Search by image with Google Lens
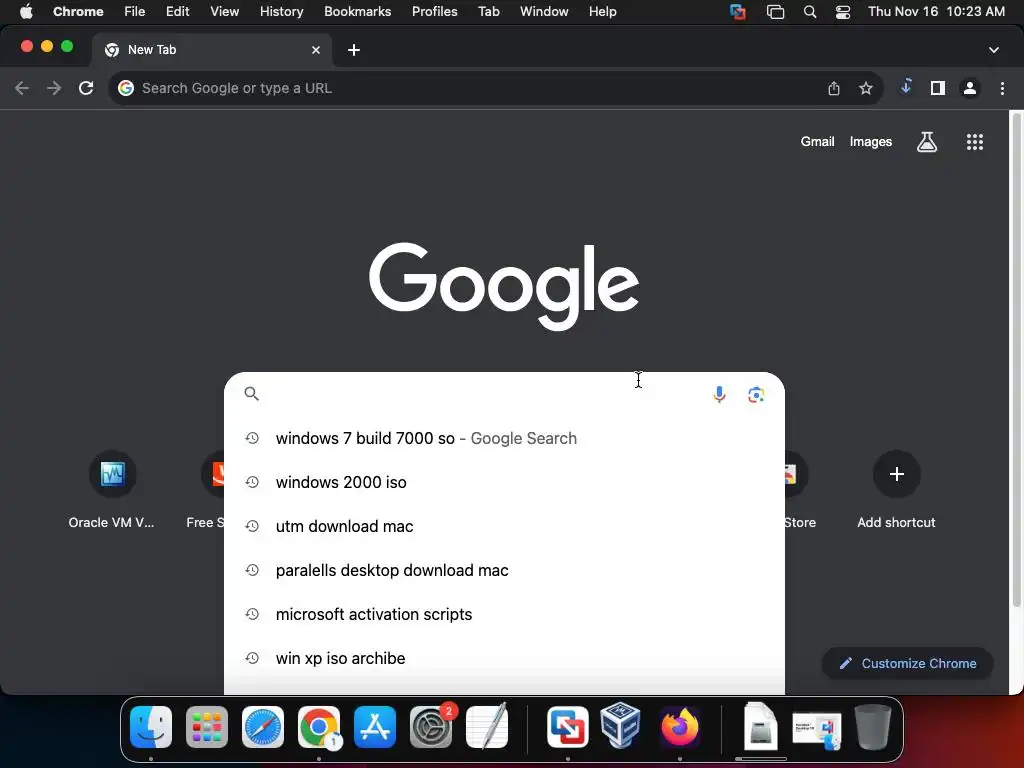The width and height of the screenshot is (1024, 768). (756, 394)
